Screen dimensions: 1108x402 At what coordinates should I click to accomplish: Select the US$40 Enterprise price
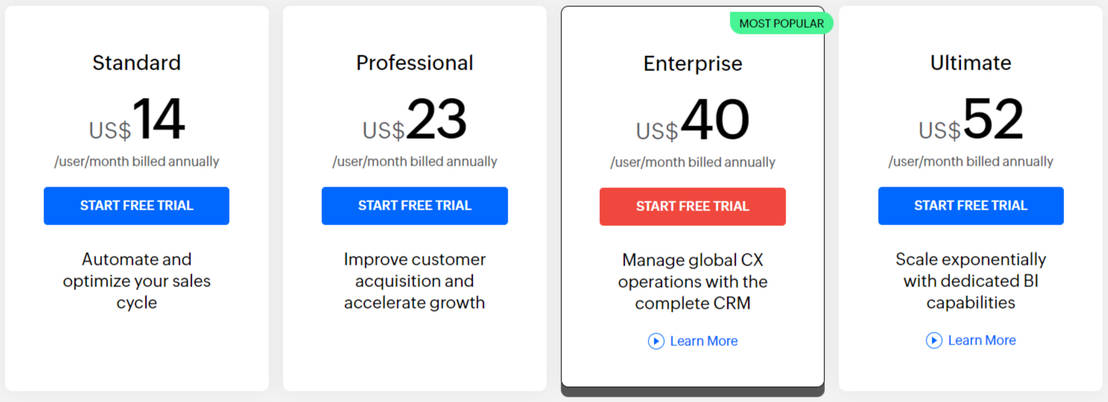[x=692, y=121]
